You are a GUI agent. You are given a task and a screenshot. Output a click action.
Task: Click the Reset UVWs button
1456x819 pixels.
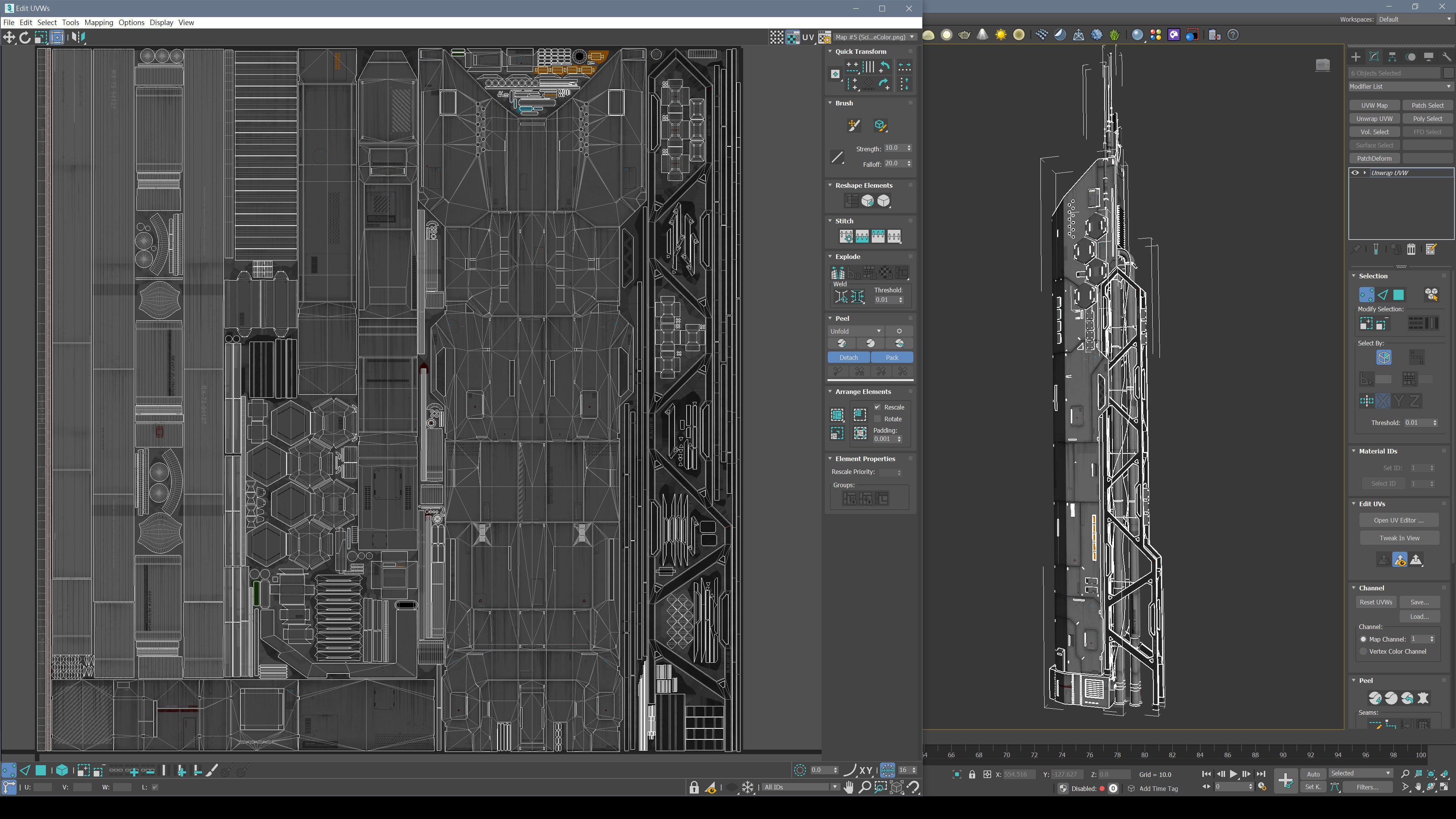point(1376,602)
